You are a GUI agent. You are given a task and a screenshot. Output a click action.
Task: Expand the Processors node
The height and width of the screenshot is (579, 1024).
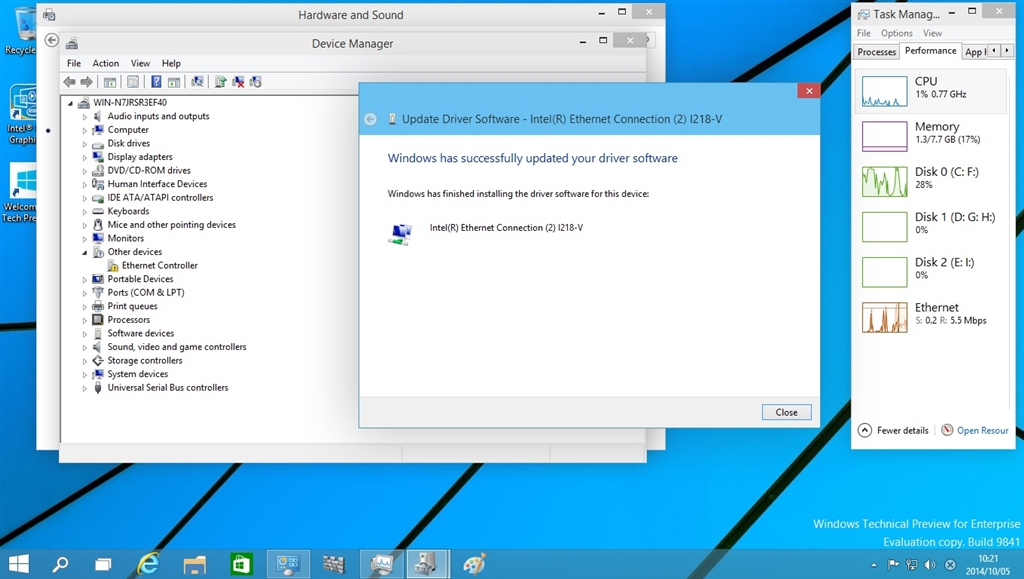(84, 321)
